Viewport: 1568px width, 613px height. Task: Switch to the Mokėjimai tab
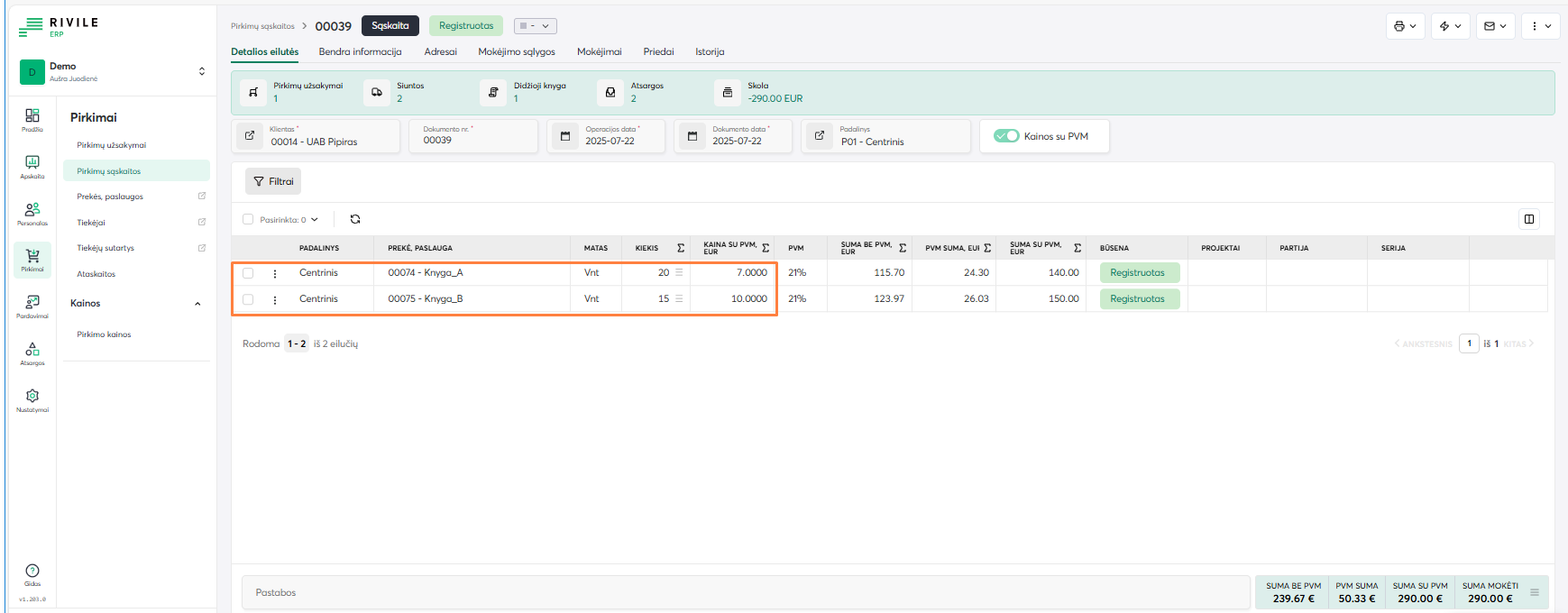click(599, 51)
